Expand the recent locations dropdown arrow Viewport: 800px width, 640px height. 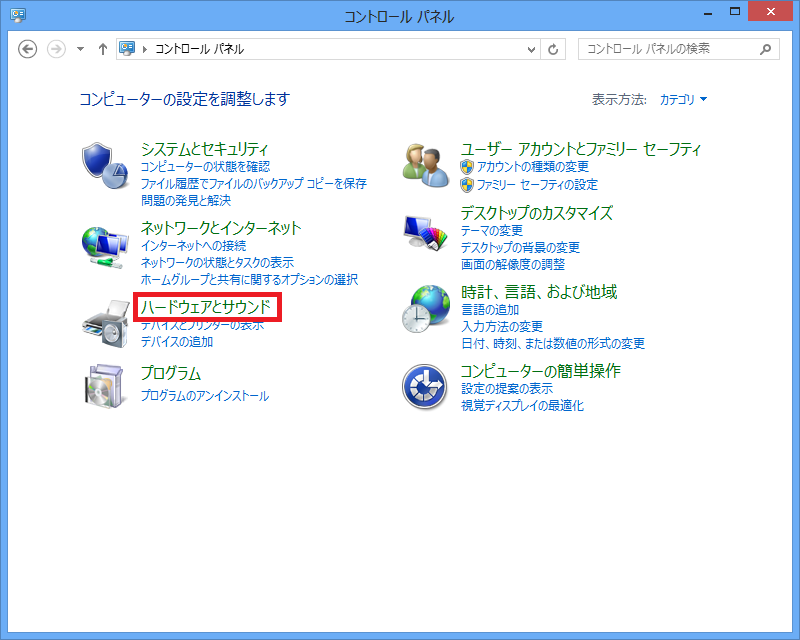pyautogui.click(x=80, y=49)
